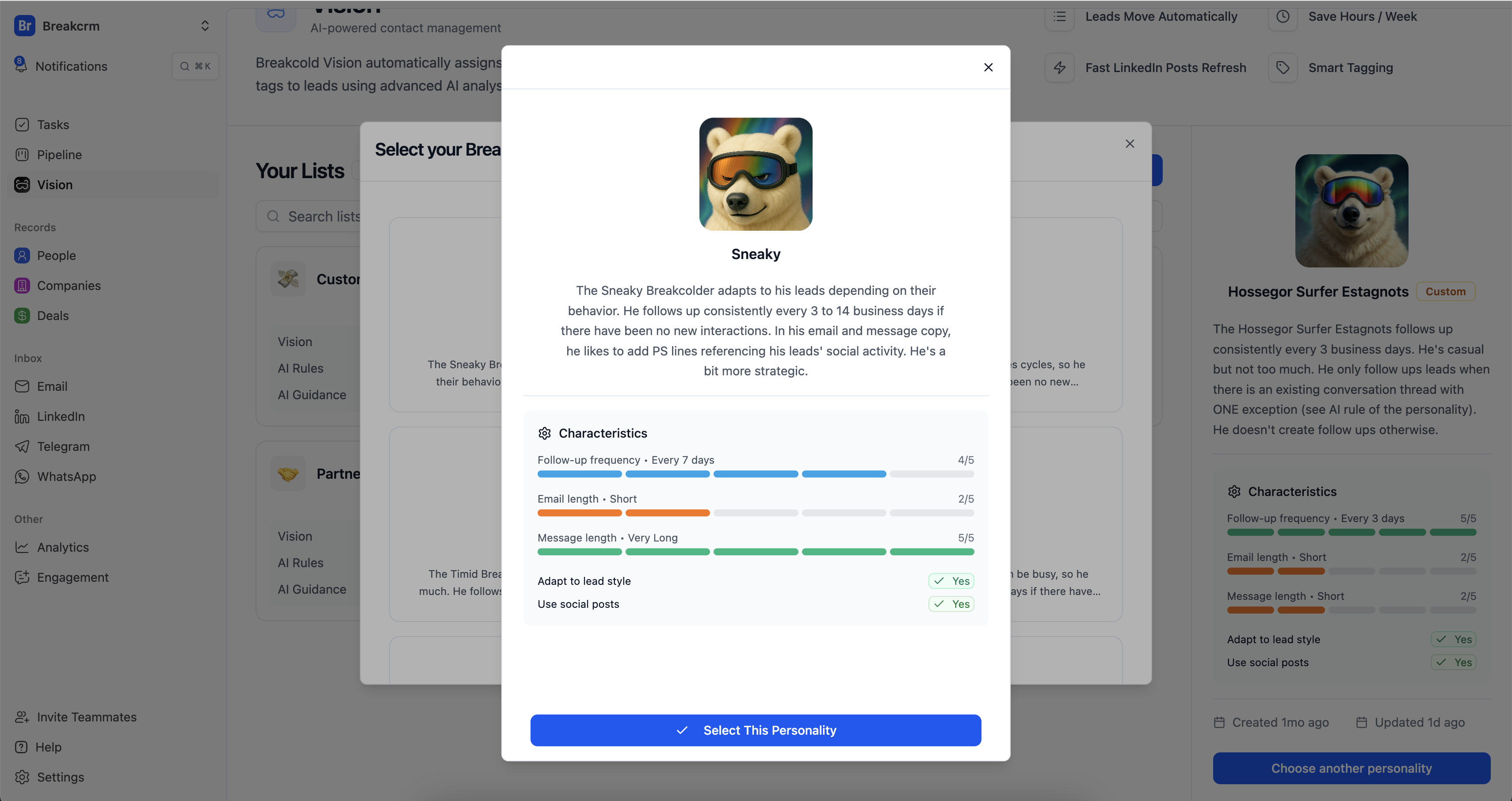Click Select This Personality button
This screenshot has height=801, width=1512.
[756, 730]
